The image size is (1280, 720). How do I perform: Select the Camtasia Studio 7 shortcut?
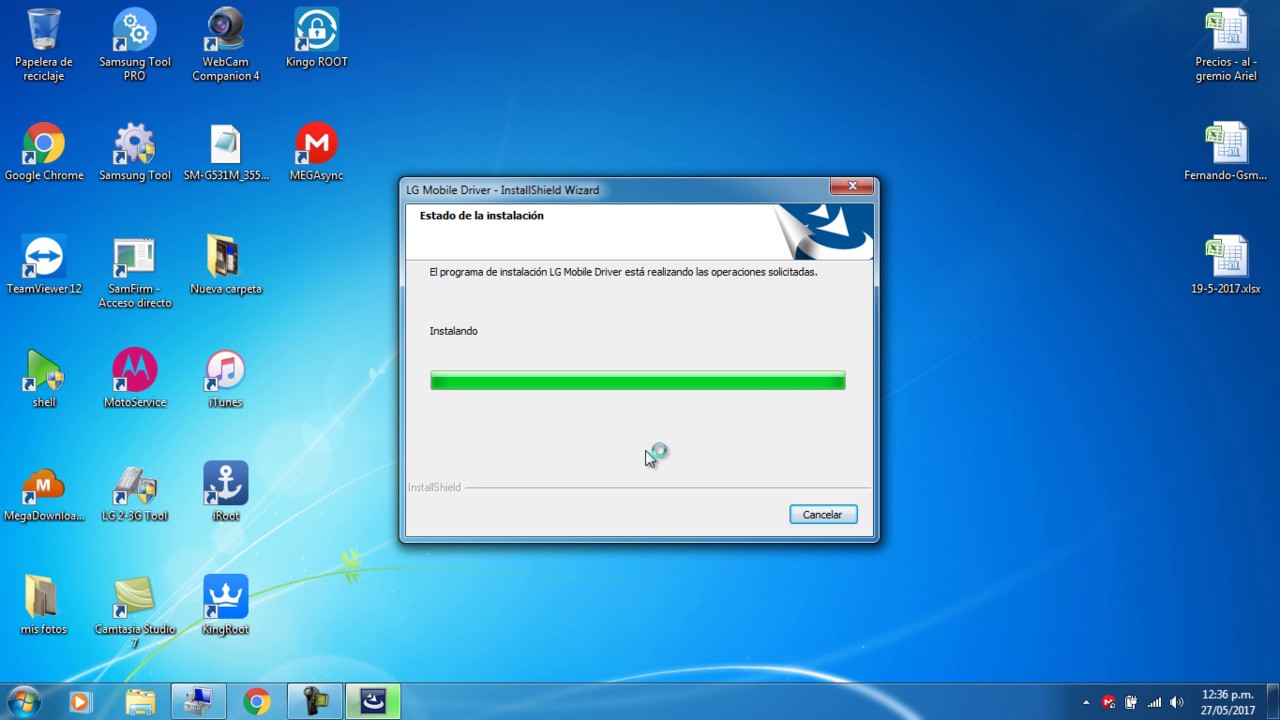pyautogui.click(x=135, y=612)
